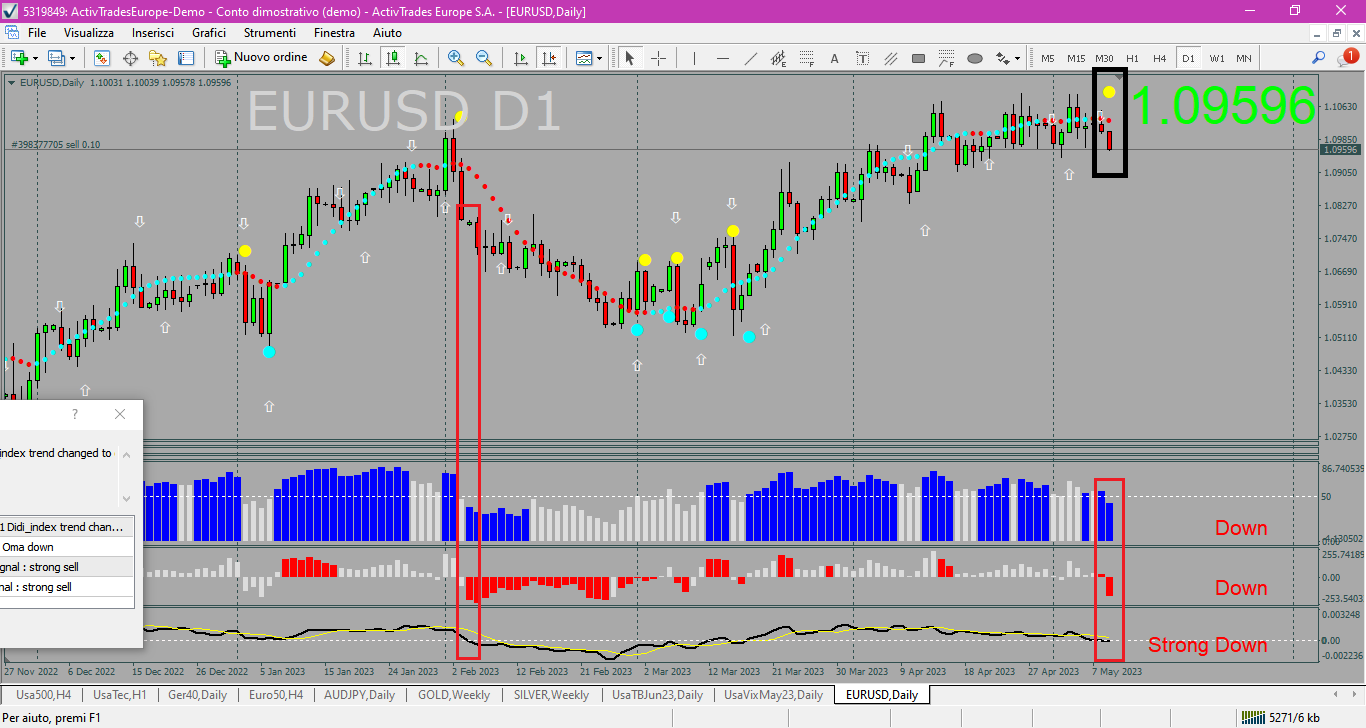Expand the Profiles dropdown arrow

click(72, 58)
